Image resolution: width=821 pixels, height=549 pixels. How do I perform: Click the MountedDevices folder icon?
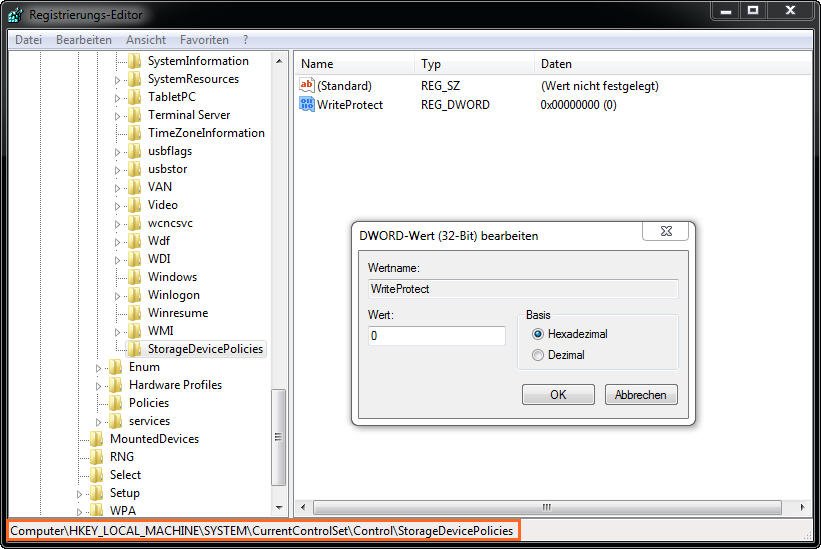(97, 439)
